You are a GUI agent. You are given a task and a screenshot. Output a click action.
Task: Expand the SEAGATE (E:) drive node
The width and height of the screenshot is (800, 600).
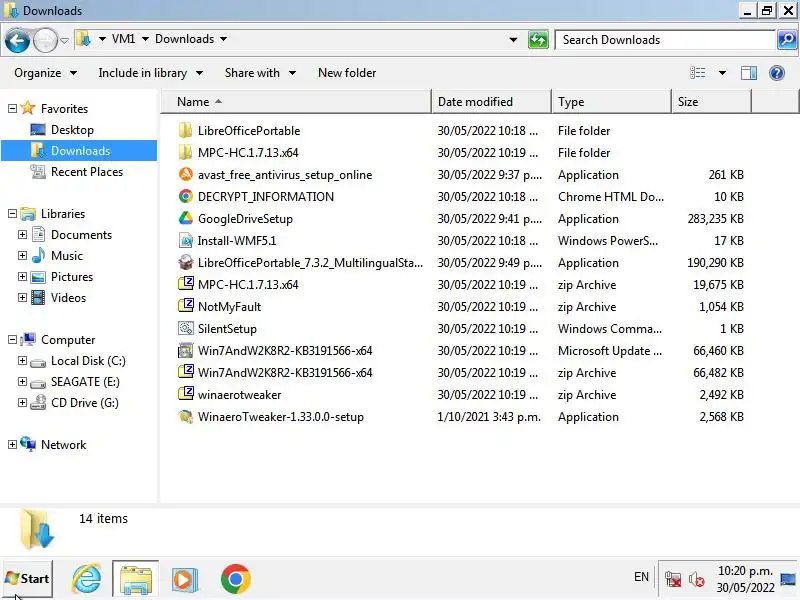pyautogui.click(x=22, y=381)
